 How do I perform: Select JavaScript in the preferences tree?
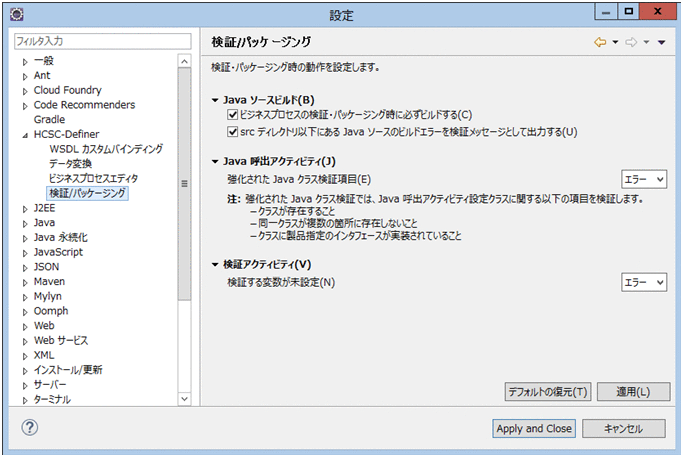point(59,252)
